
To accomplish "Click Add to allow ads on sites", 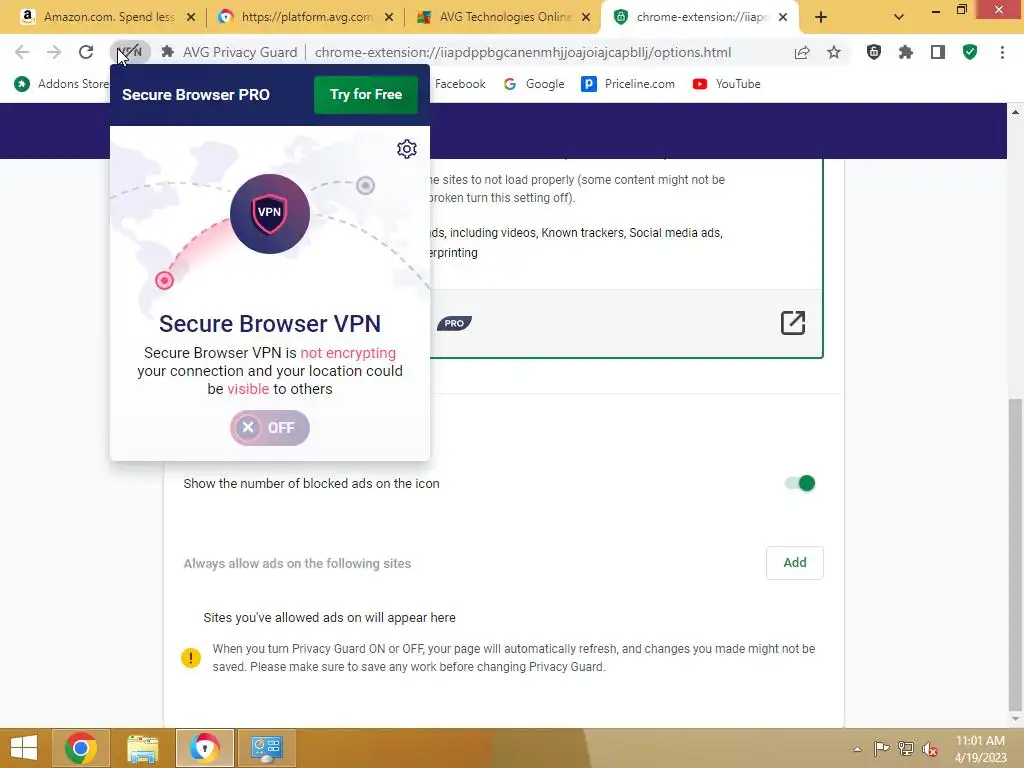I will [x=795, y=563].
